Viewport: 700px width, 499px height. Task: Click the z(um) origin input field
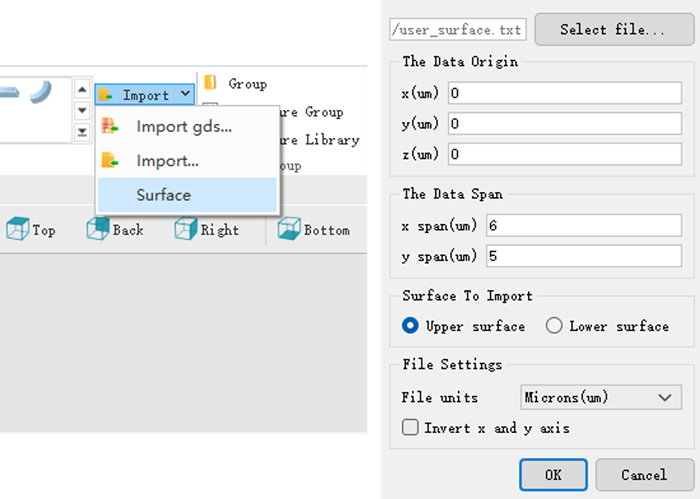point(565,154)
